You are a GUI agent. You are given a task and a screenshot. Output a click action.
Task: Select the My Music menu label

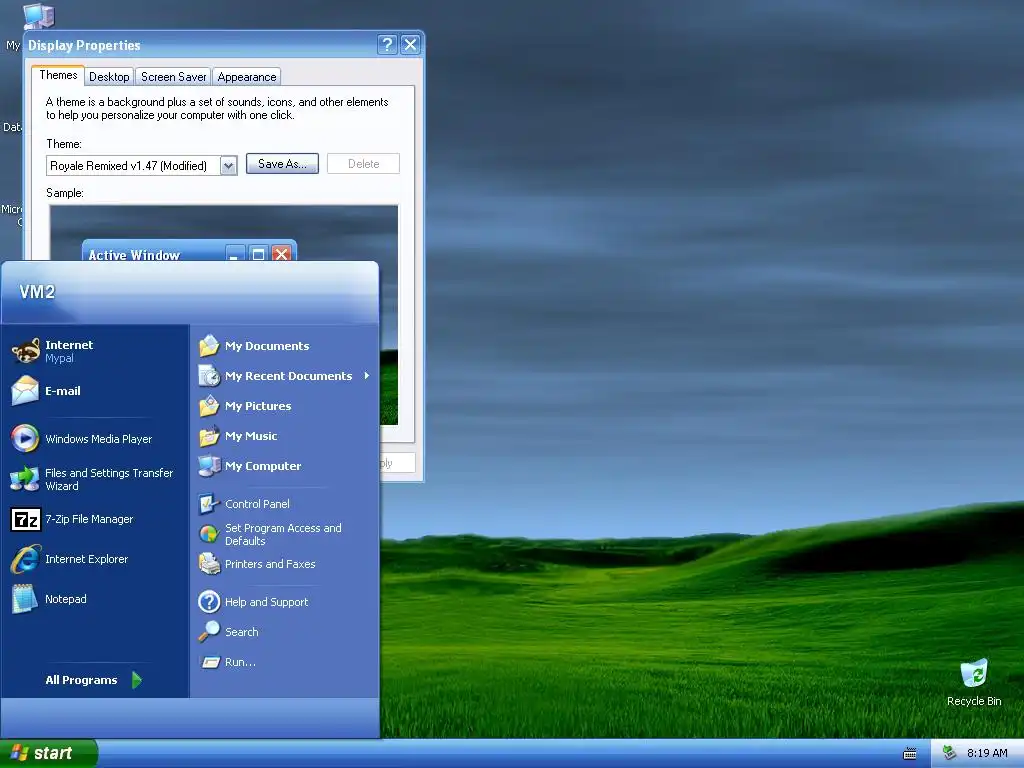(x=251, y=436)
